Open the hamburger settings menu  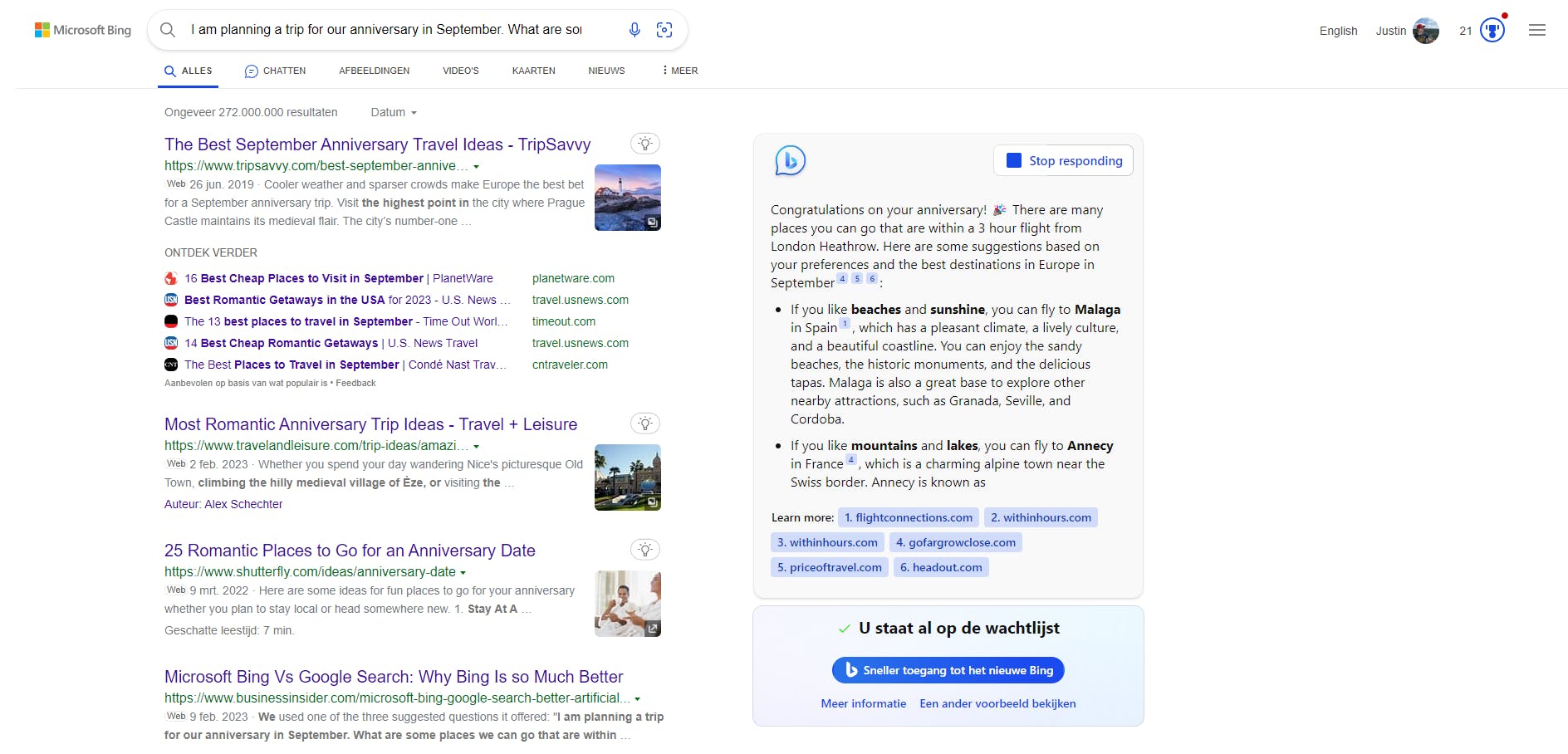click(x=1537, y=31)
